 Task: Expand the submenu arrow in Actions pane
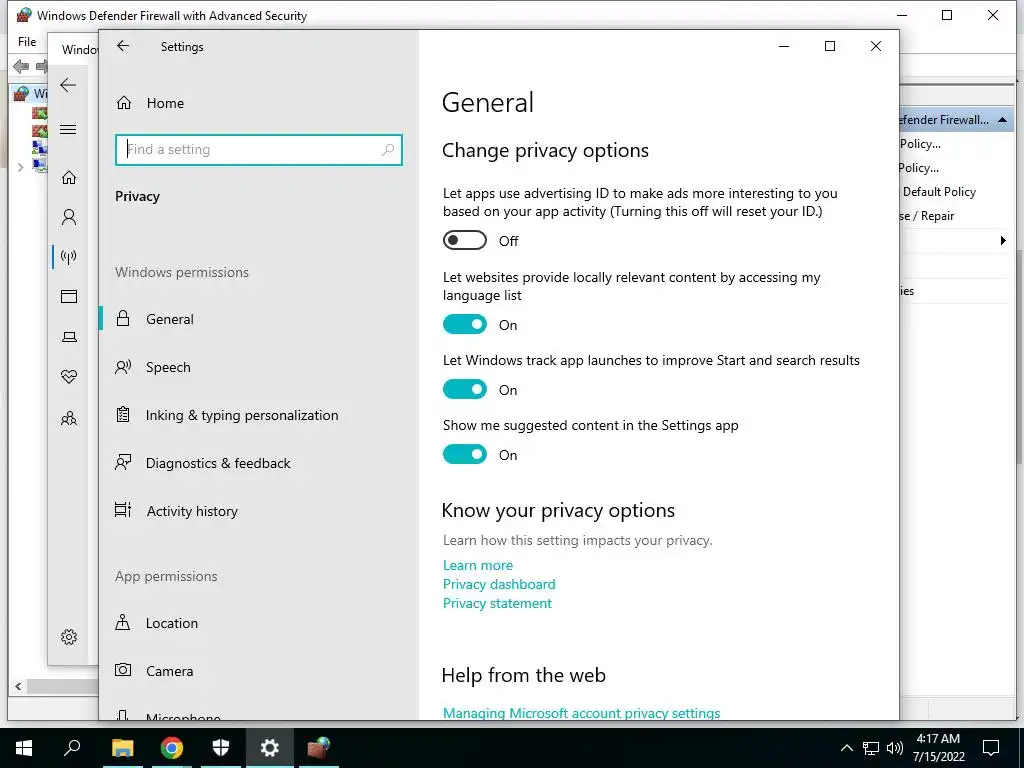tap(1002, 240)
